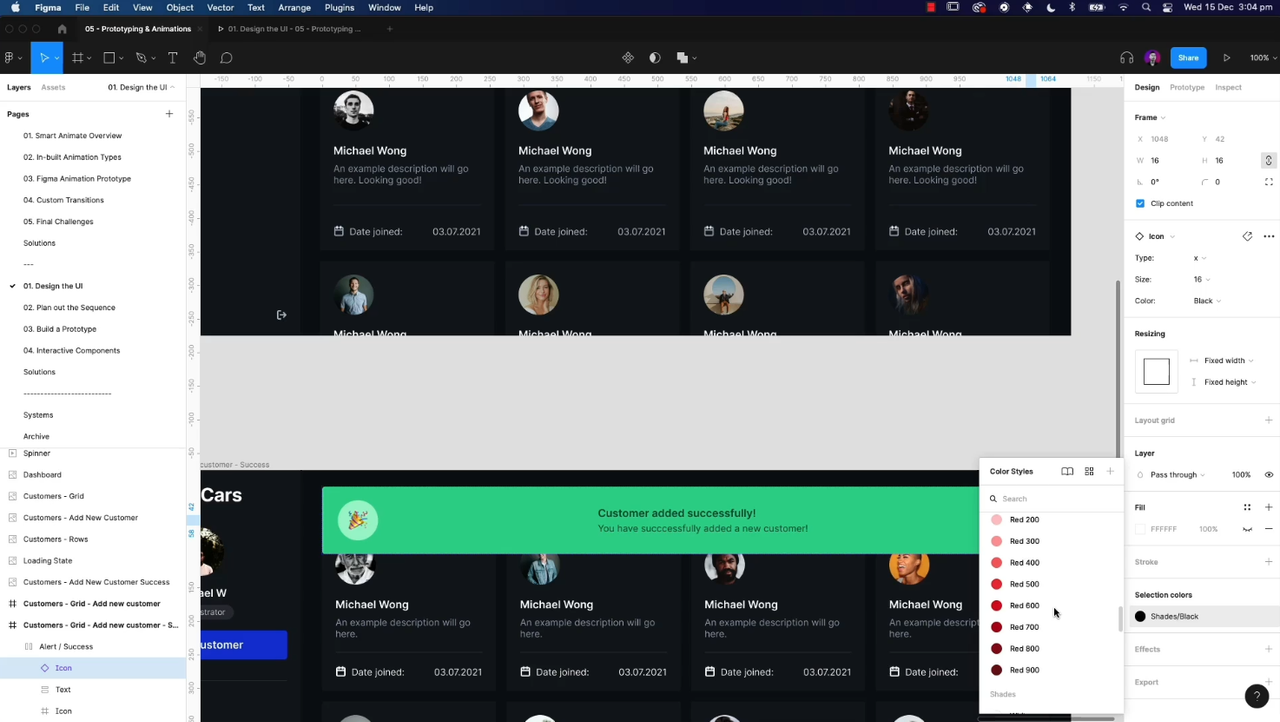Use the selection as a mask
This screenshot has height=722, width=1280.
pos(654,57)
